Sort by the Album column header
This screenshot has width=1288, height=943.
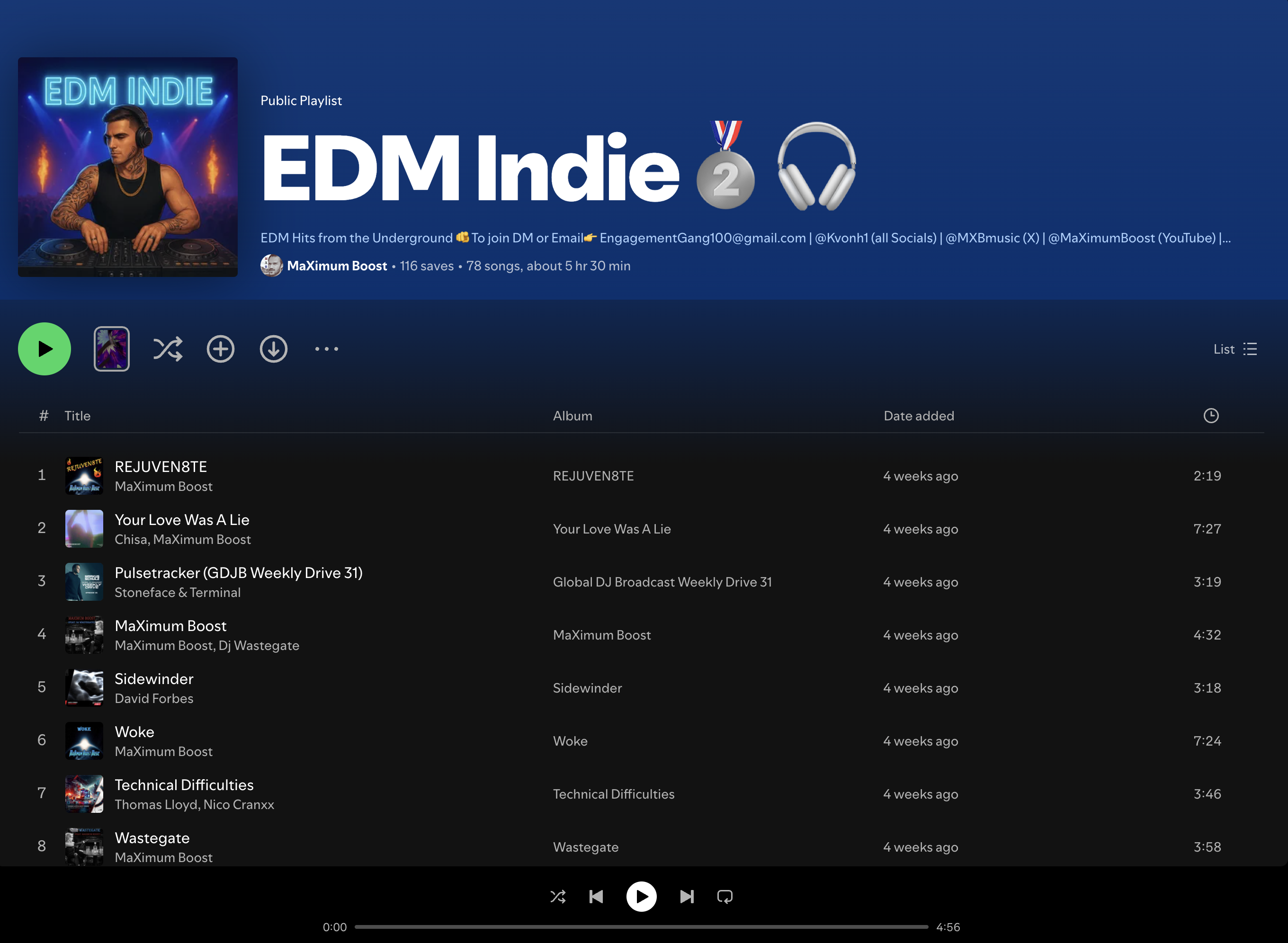coord(572,416)
